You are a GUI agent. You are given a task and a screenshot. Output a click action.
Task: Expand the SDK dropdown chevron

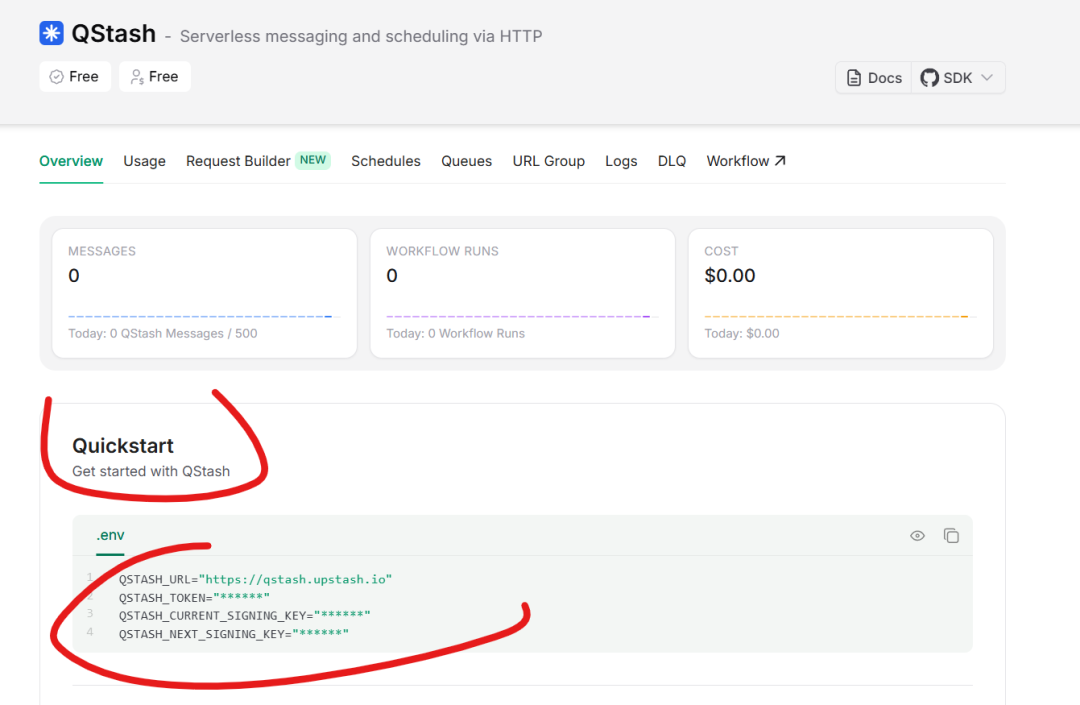click(x=987, y=78)
